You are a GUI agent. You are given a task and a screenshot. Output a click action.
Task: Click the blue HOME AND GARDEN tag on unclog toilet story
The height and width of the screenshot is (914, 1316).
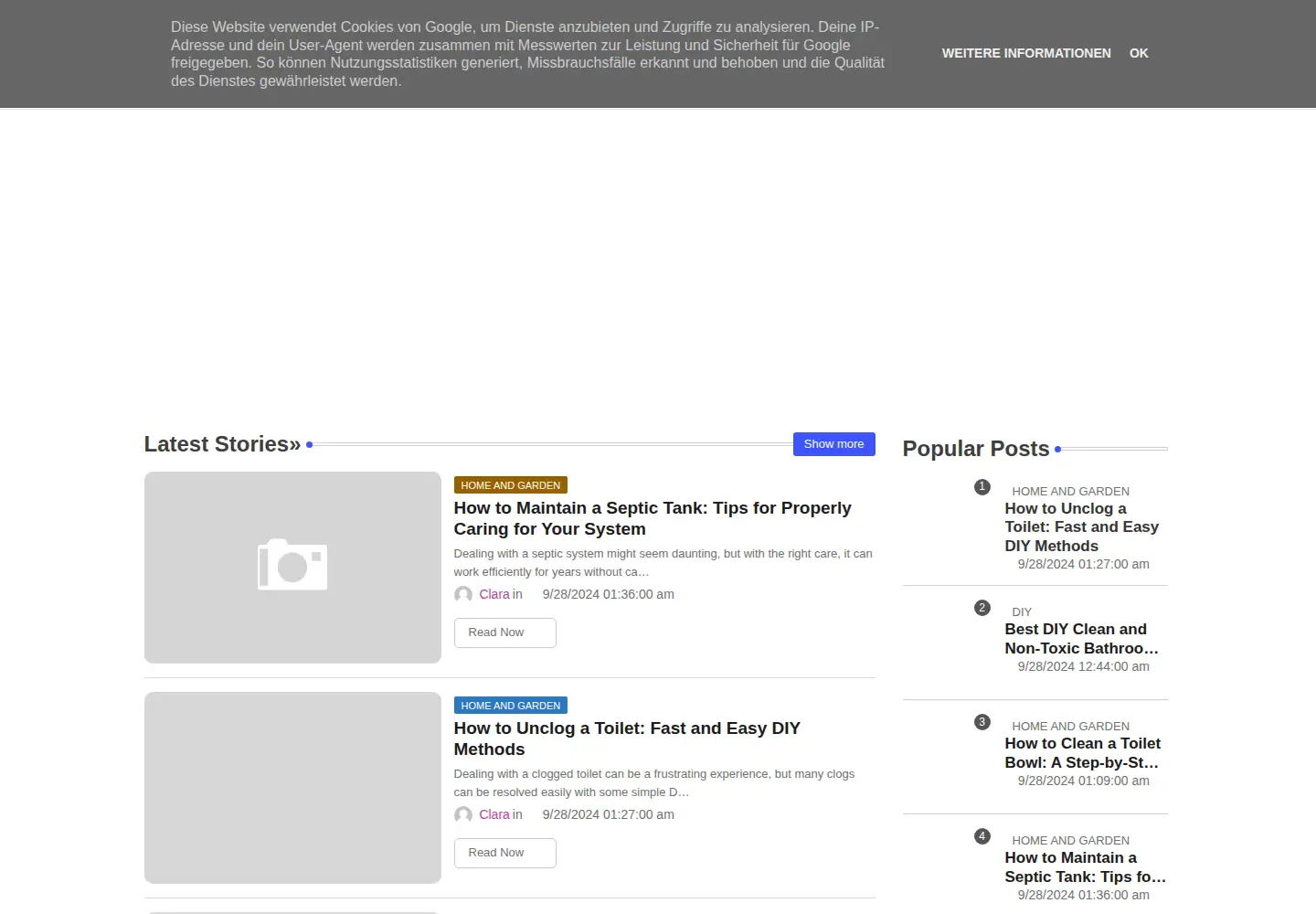point(511,706)
